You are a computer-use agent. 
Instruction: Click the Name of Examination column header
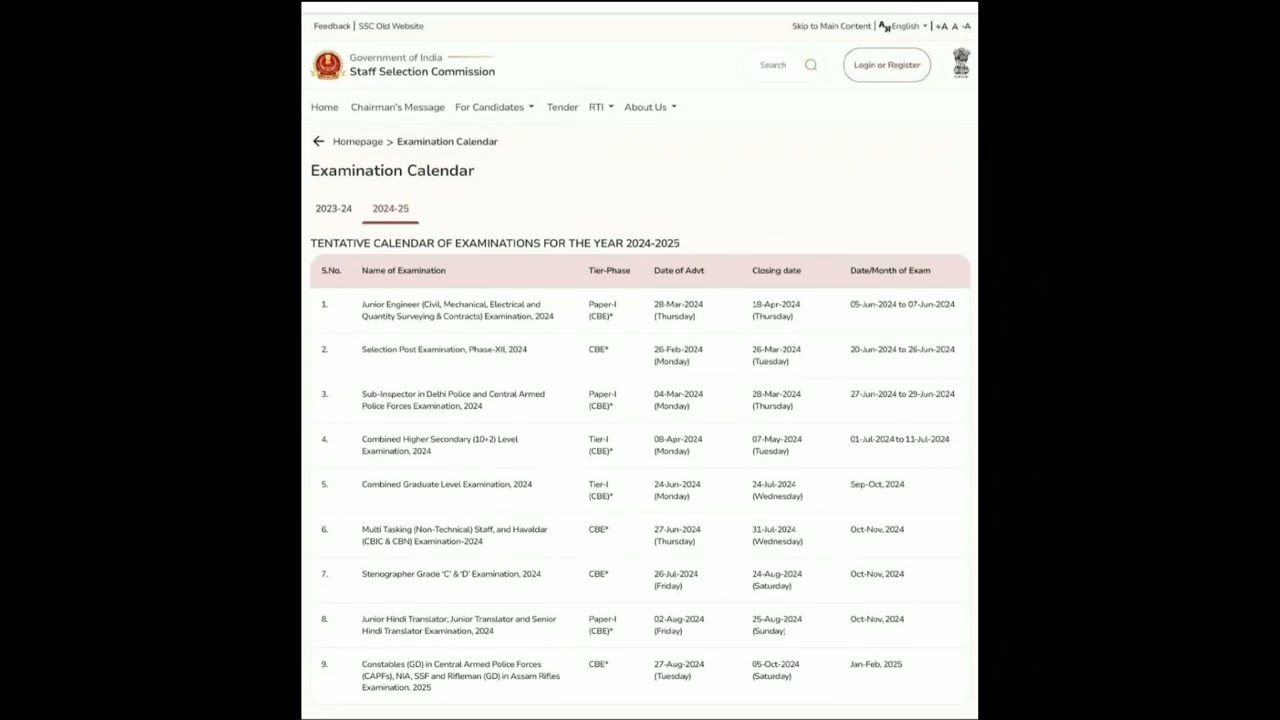coord(404,270)
